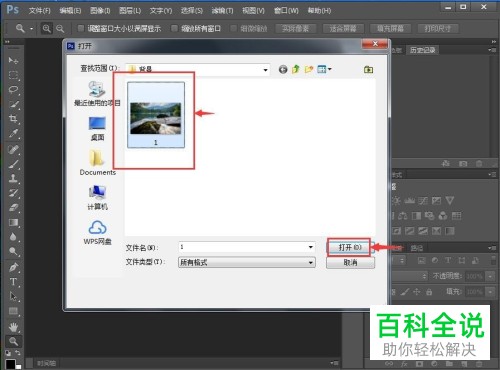Open the 文件(F) menu
Screen dimensions: 500x370
(x=39, y=11)
